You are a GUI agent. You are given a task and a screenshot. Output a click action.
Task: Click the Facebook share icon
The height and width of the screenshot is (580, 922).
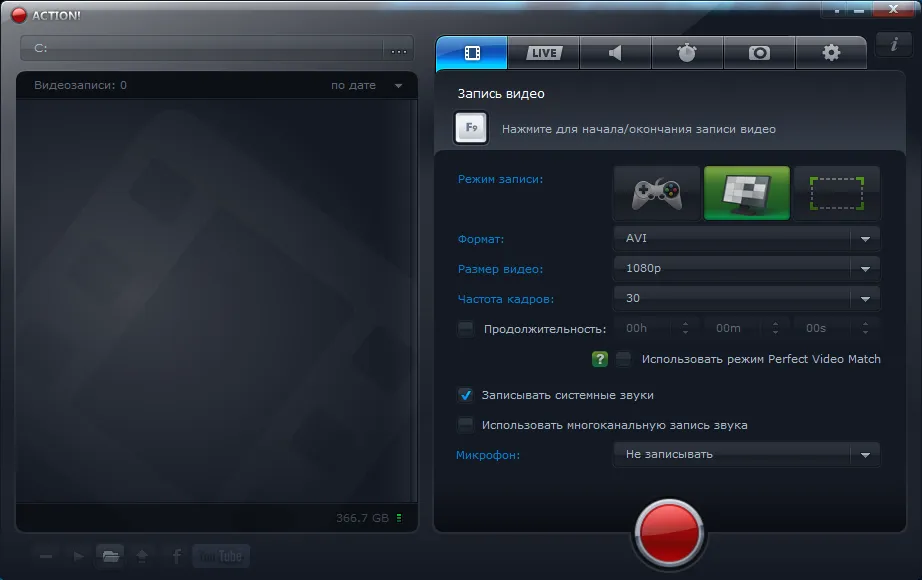(176, 556)
